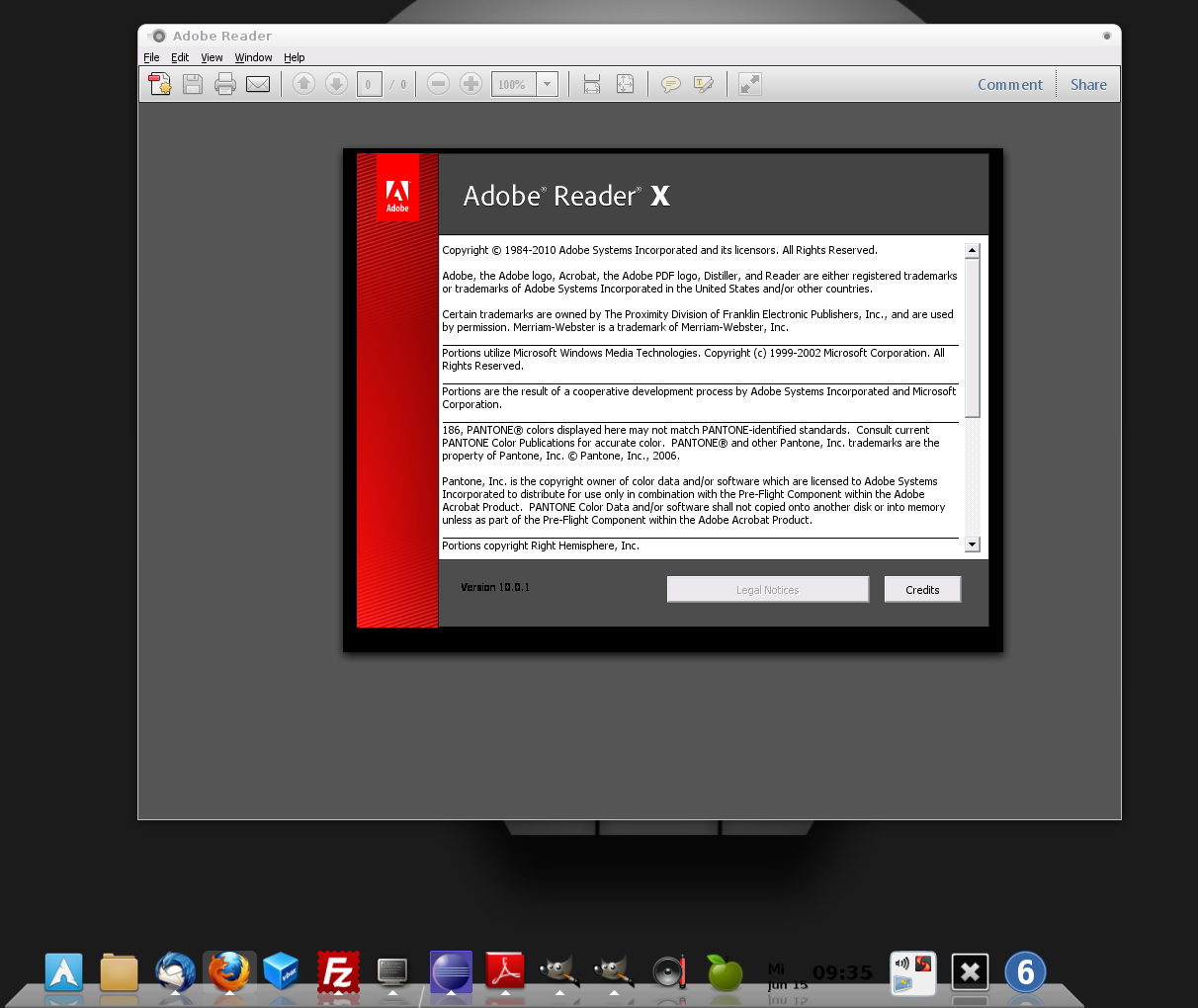
Task: Zoom out with the minus icon
Action: pyautogui.click(x=439, y=84)
